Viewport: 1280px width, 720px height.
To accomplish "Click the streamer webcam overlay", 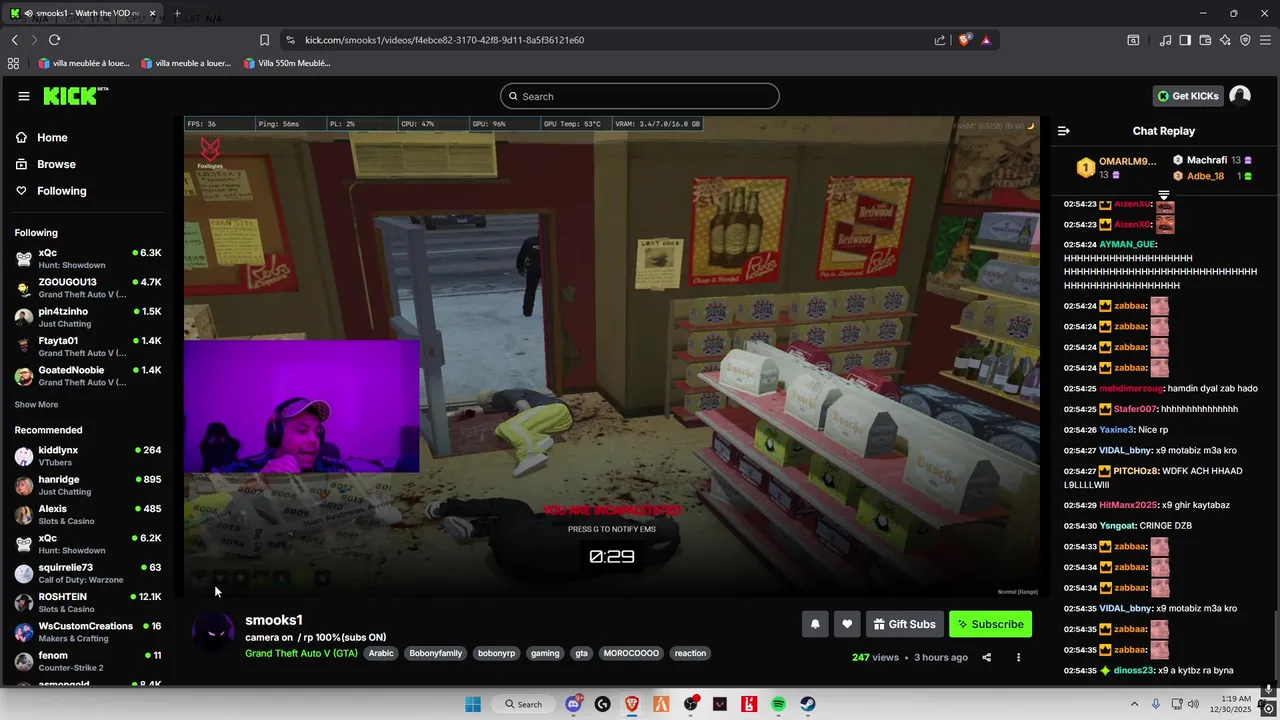I will [x=302, y=405].
